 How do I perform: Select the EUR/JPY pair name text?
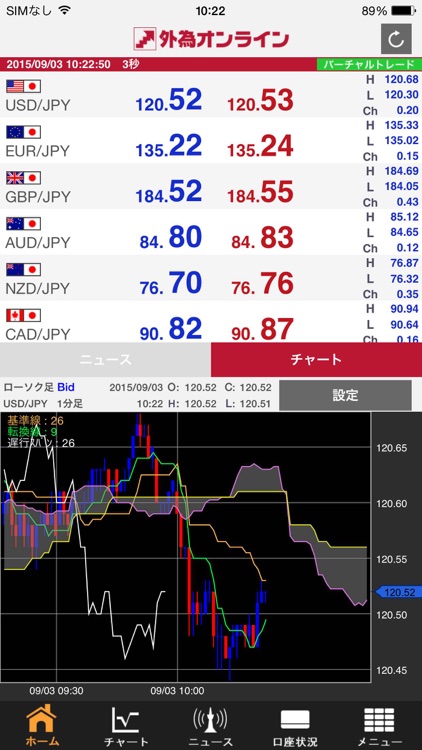(38, 151)
